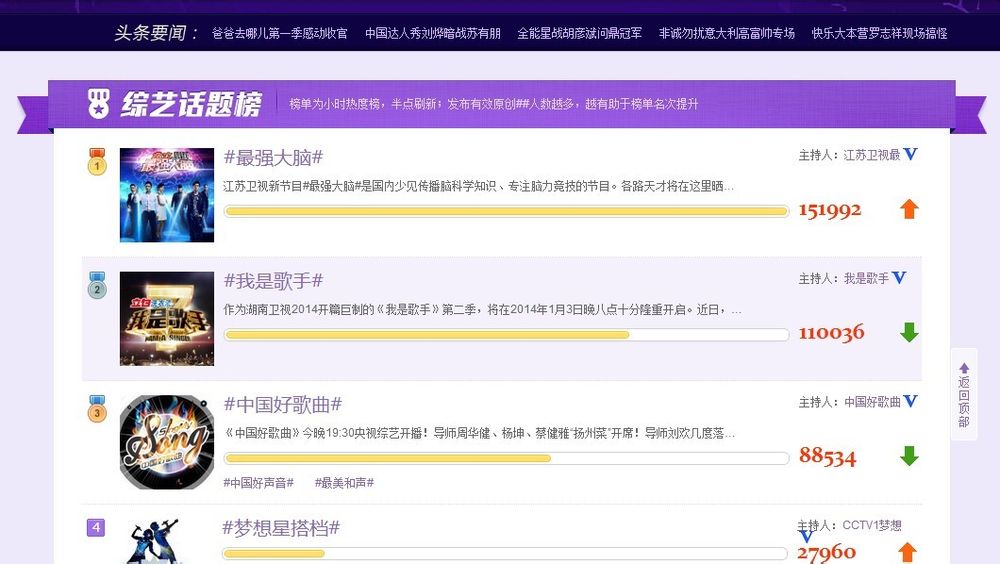Click orange up arrow beside 151992
The width and height of the screenshot is (1000, 564).
[x=909, y=209]
